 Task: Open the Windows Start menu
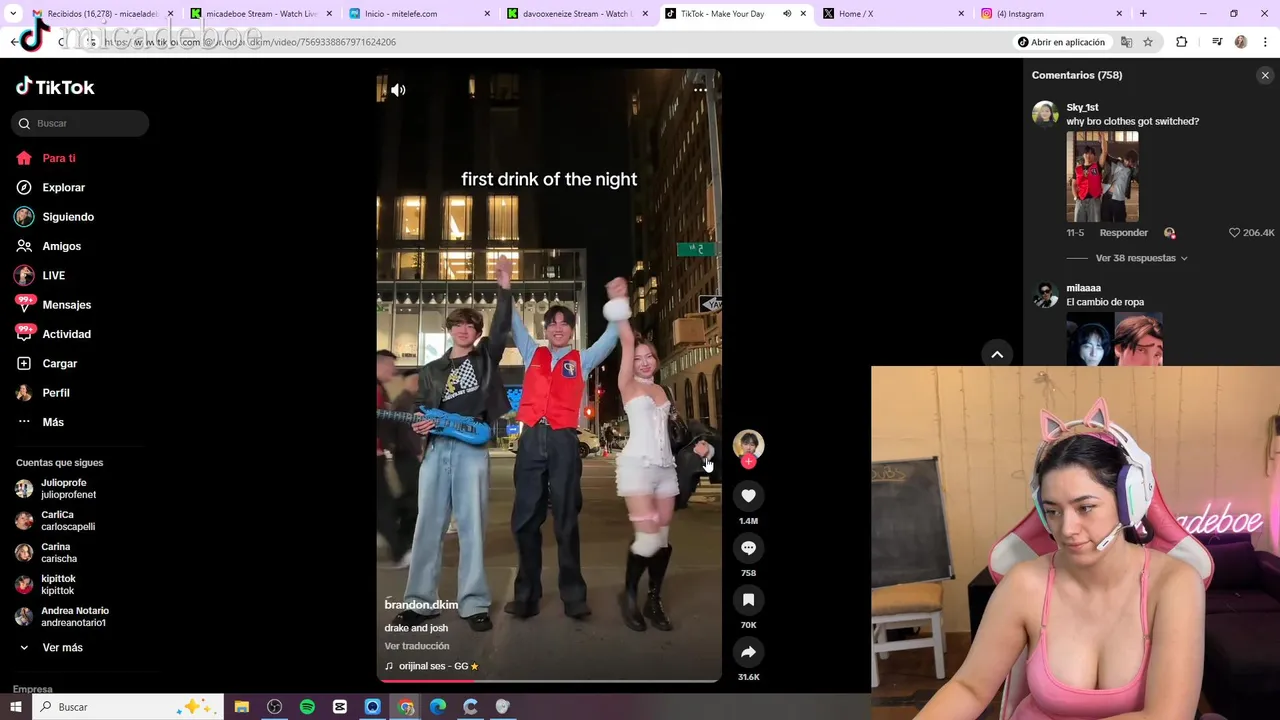(16, 707)
